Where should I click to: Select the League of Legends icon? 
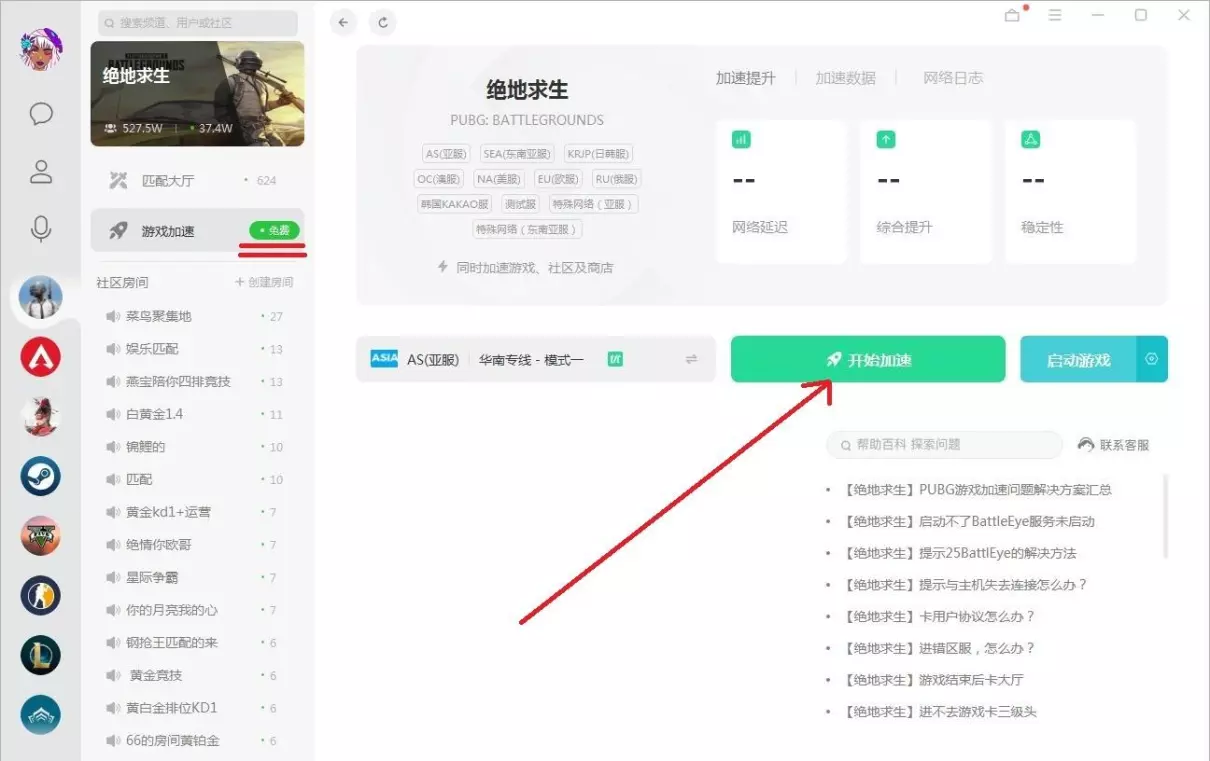click(41, 655)
